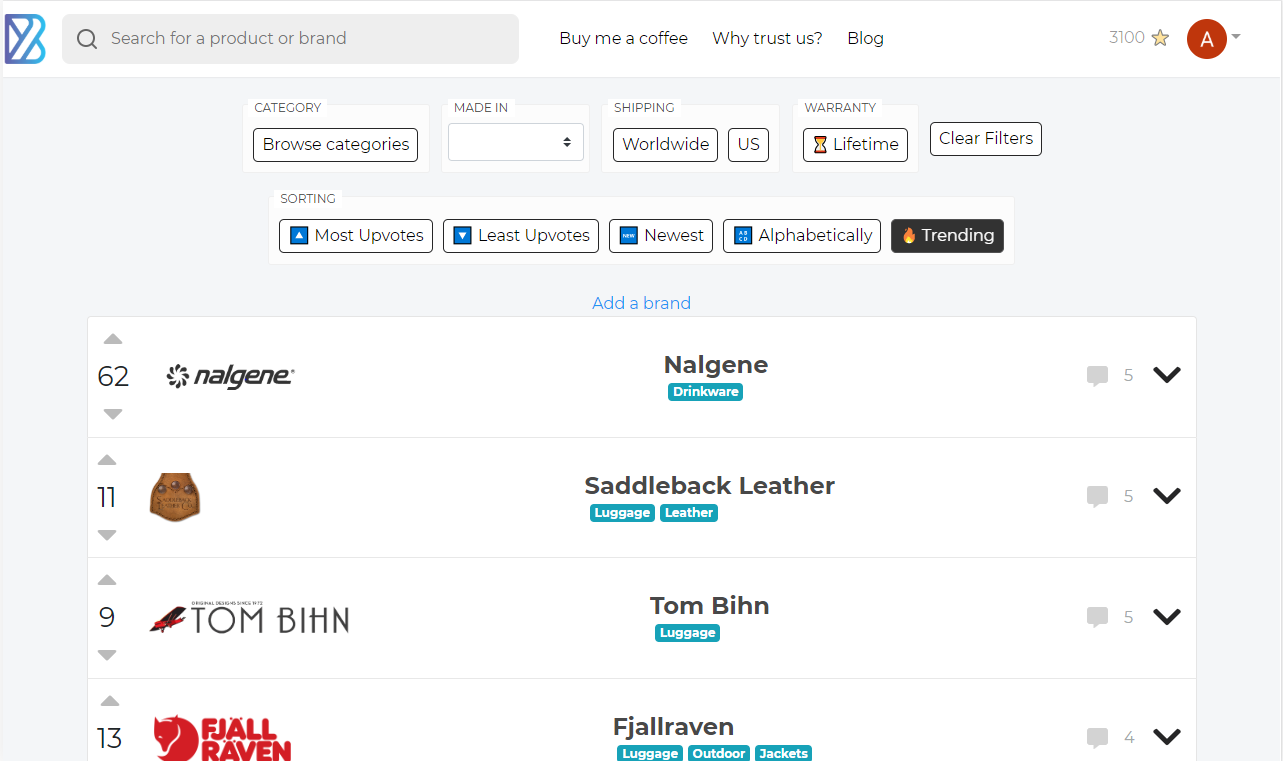Click Nalgene vote count 62

(113, 376)
